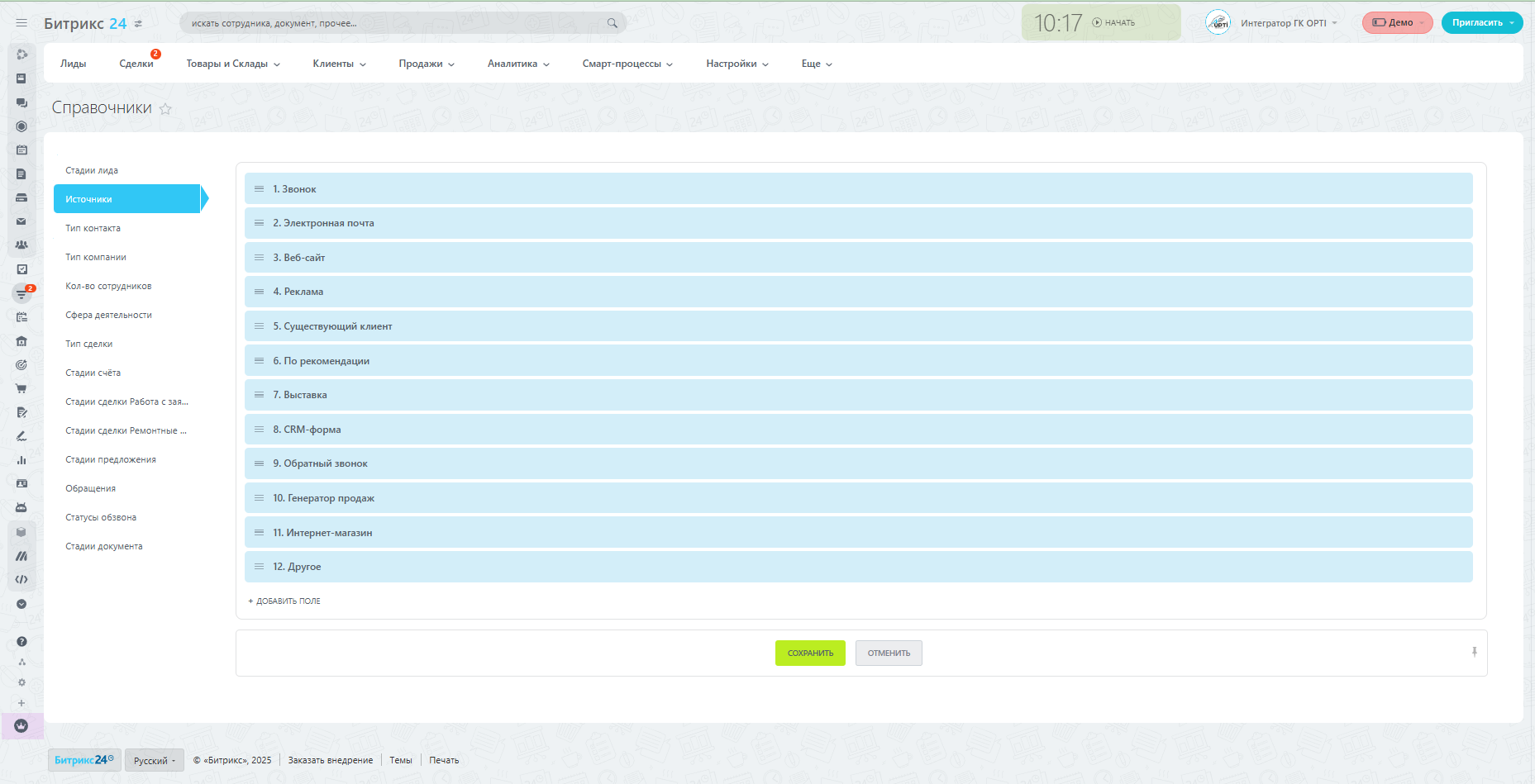Expand more sidebar items with chevron circle
The height and width of the screenshot is (784, 1535).
(x=21, y=604)
